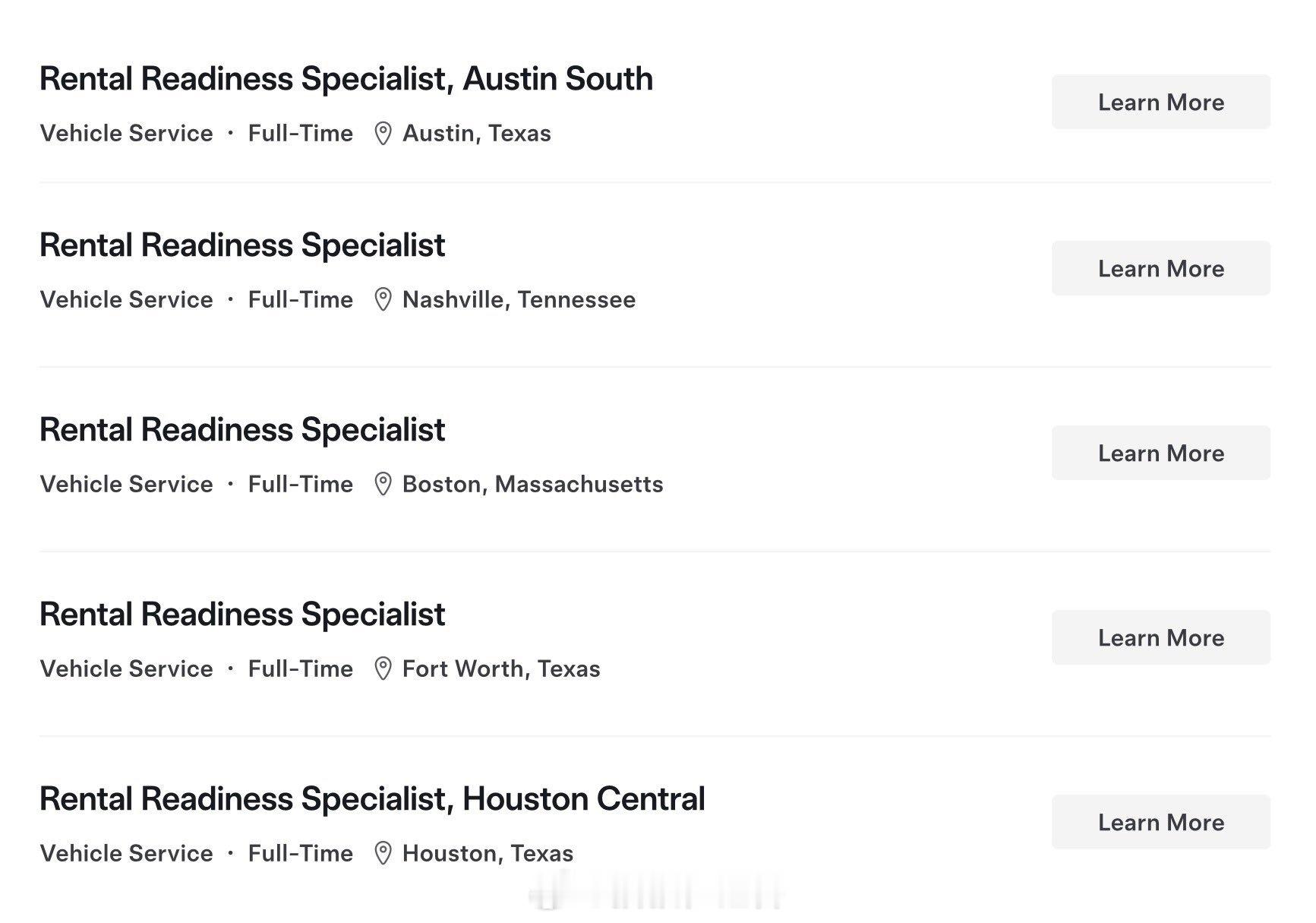Screen dimensions: 1316x923
Task: Click the Fort Worth listing's job title
Action: [x=241, y=615]
